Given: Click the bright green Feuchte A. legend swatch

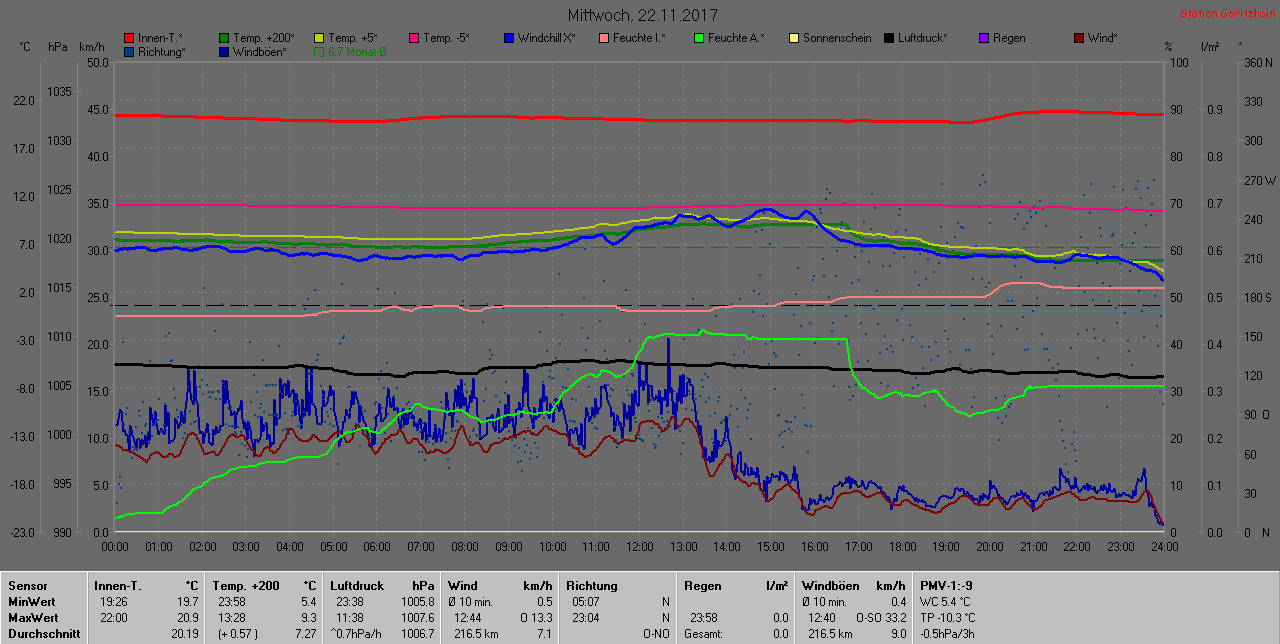Looking at the screenshot, I should (x=698, y=38).
